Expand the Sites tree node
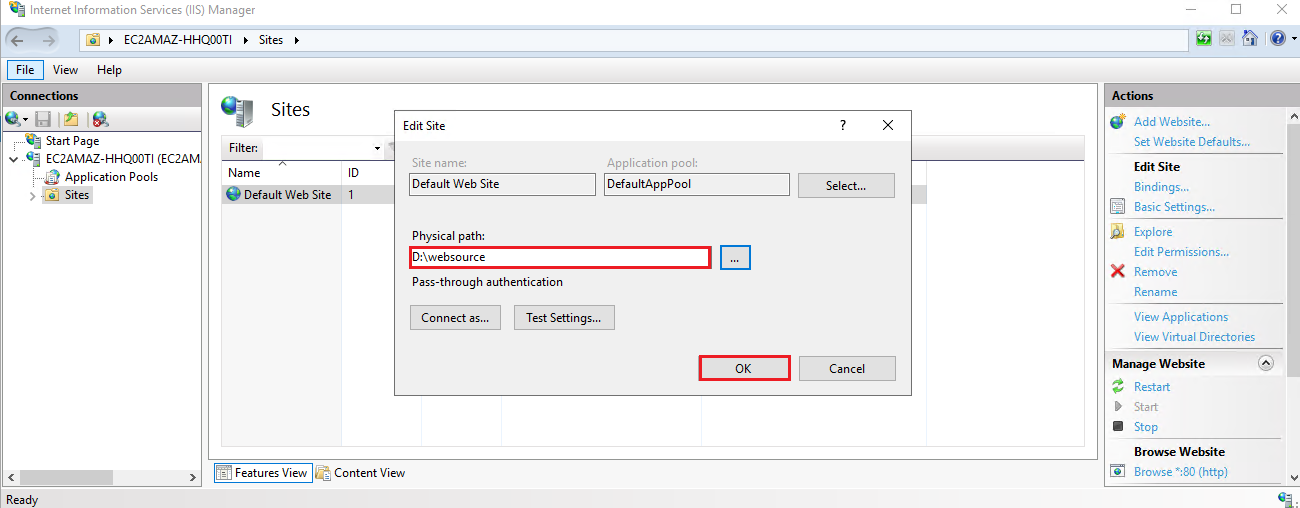Viewport: 1300px width, 508px height. [33, 195]
